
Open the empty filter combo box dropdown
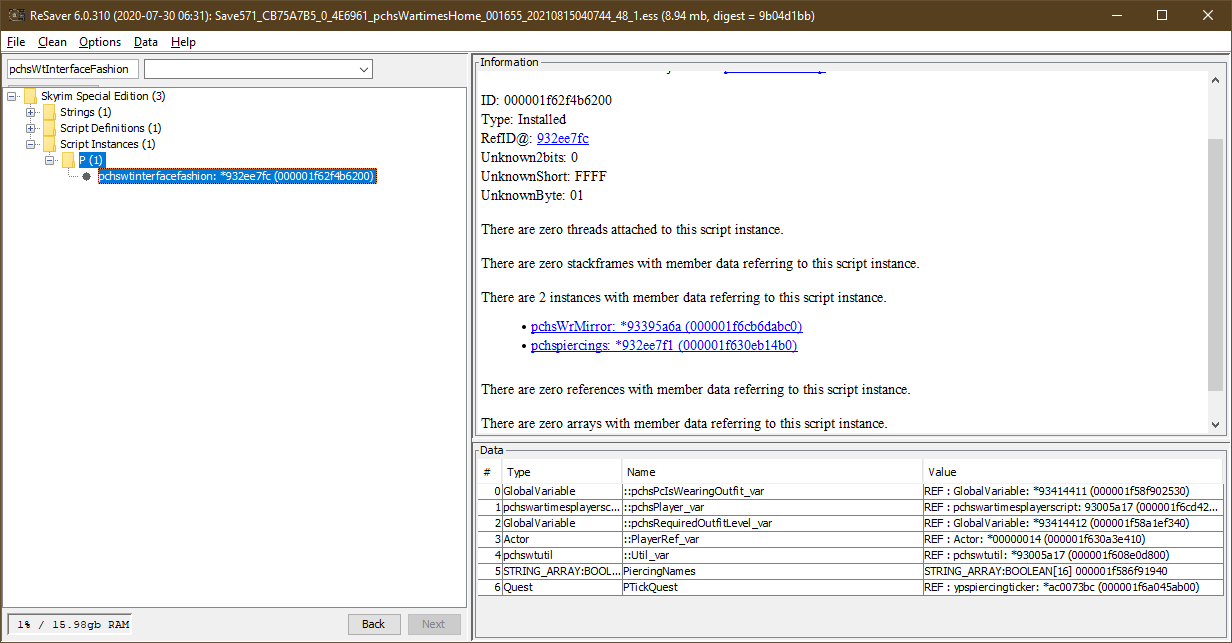tap(362, 69)
